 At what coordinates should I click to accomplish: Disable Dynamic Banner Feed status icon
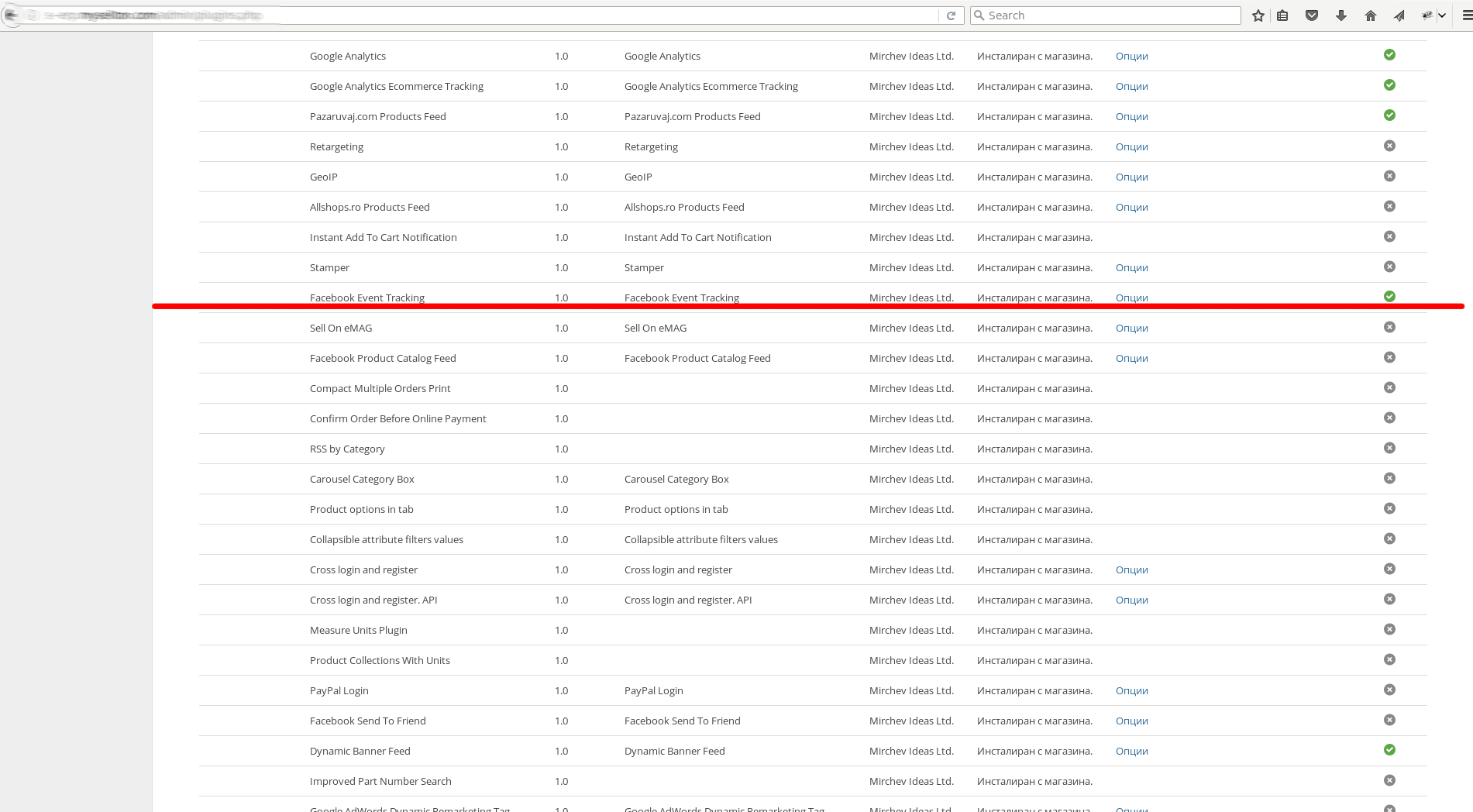1389,750
